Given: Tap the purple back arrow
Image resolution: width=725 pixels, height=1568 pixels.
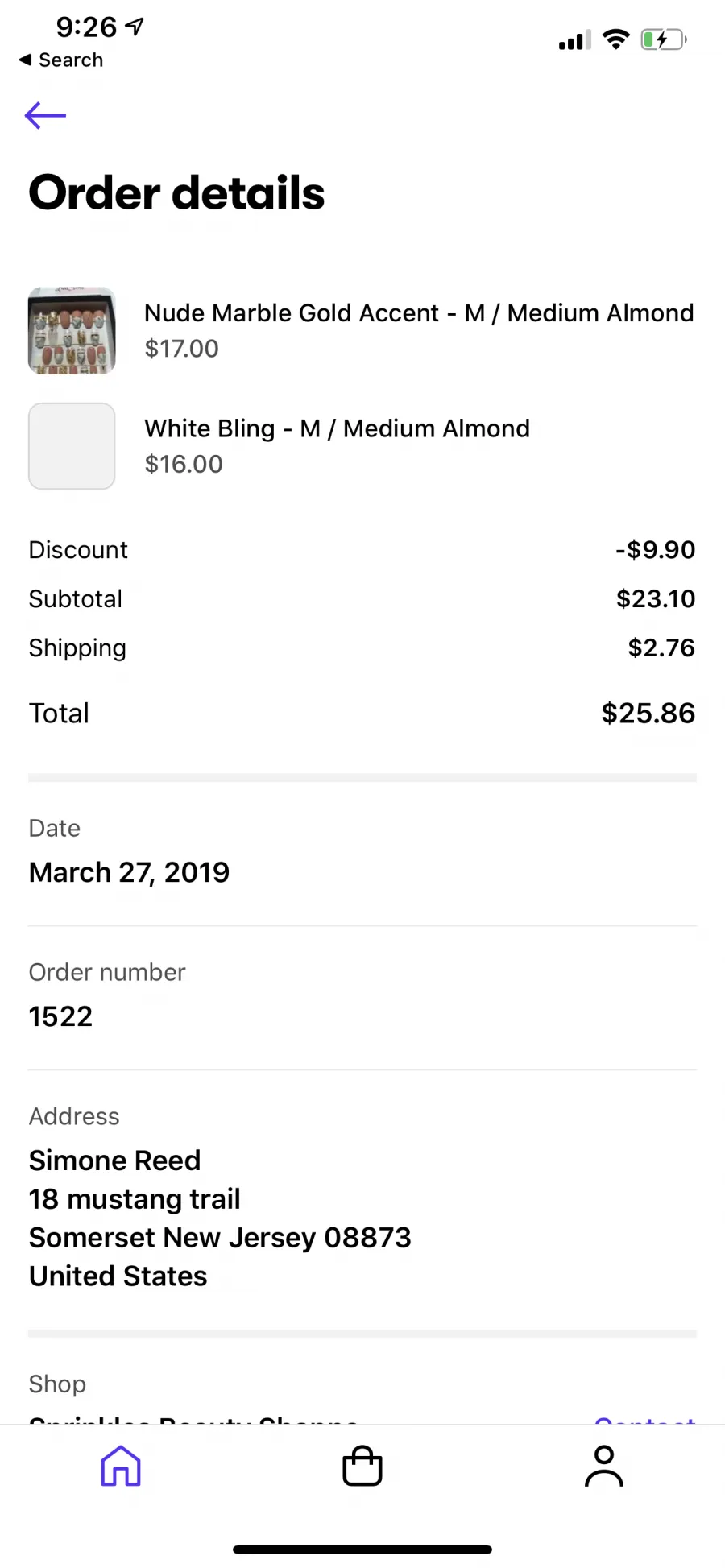Looking at the screenshot, I should (x=45, y=116).
